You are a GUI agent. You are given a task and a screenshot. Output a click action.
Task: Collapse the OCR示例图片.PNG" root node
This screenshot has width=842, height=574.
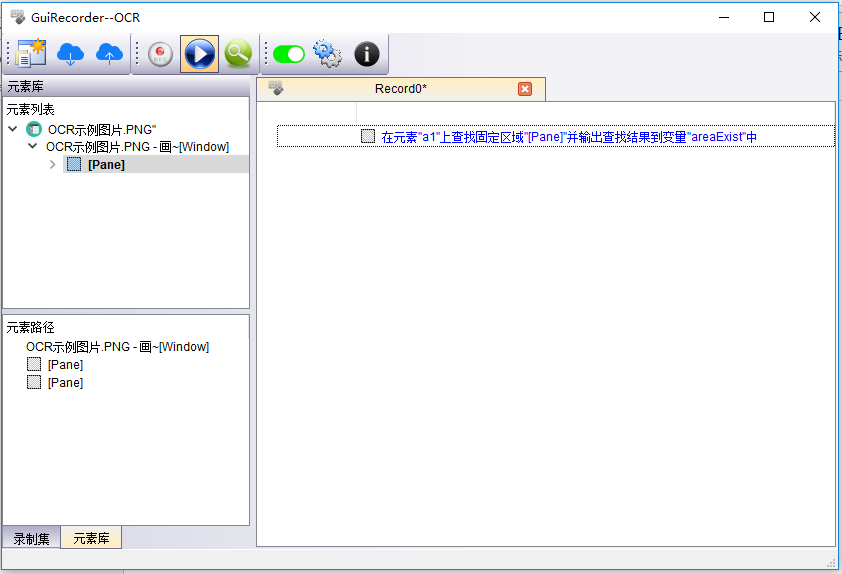[13, 129]
